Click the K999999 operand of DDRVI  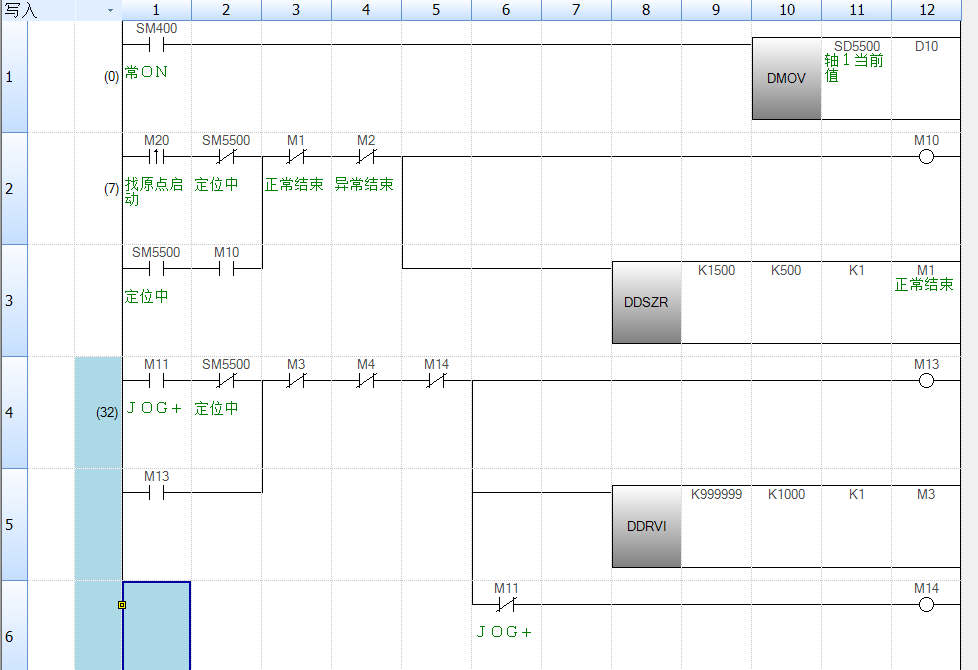click(716, 495)
